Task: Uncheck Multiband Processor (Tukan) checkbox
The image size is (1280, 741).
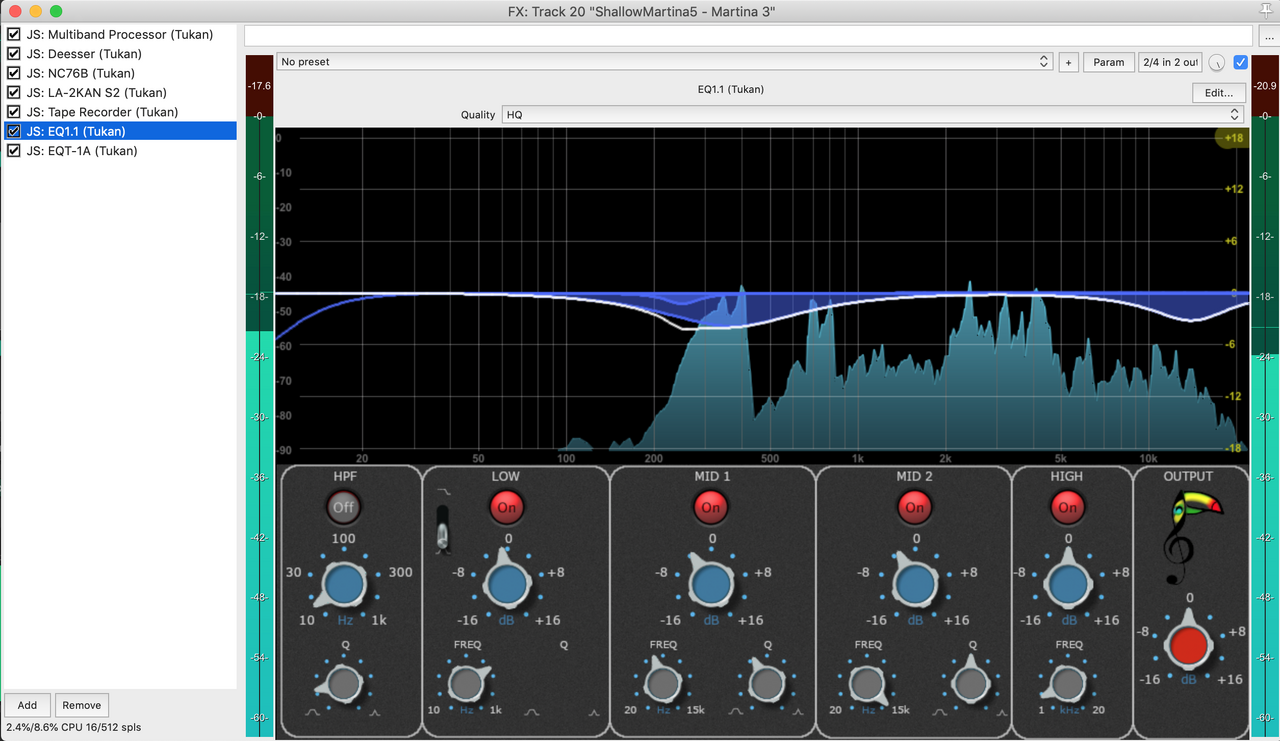Action: 14,34
